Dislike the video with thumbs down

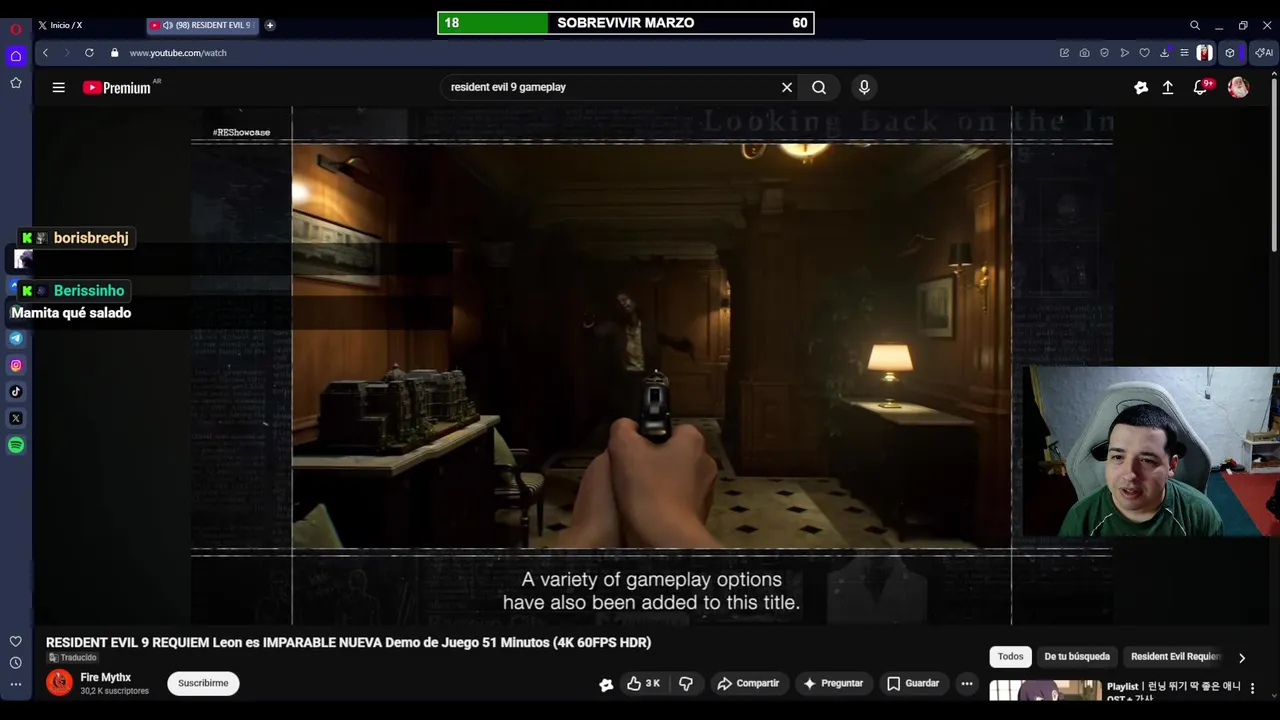(686, 683)
